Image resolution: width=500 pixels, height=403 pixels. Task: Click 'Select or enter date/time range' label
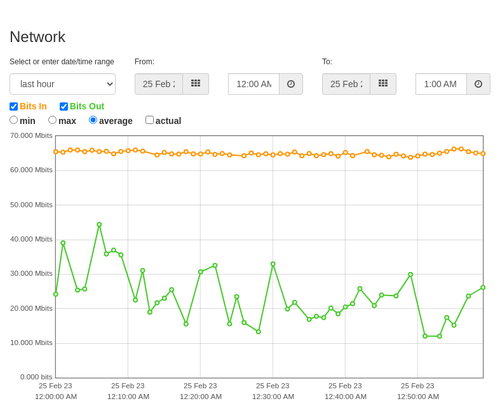[62, 62]
